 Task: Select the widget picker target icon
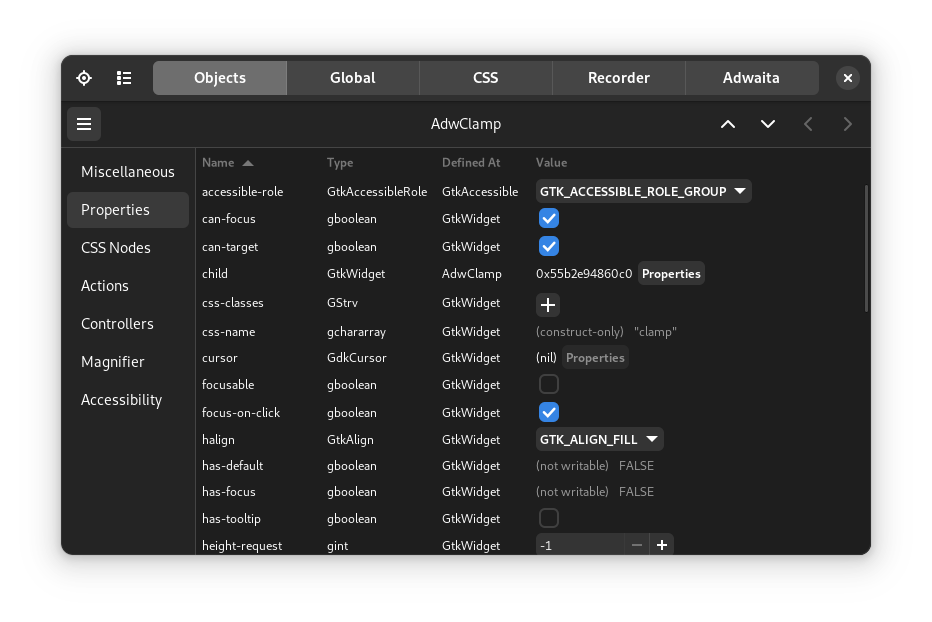coord(84,77)
